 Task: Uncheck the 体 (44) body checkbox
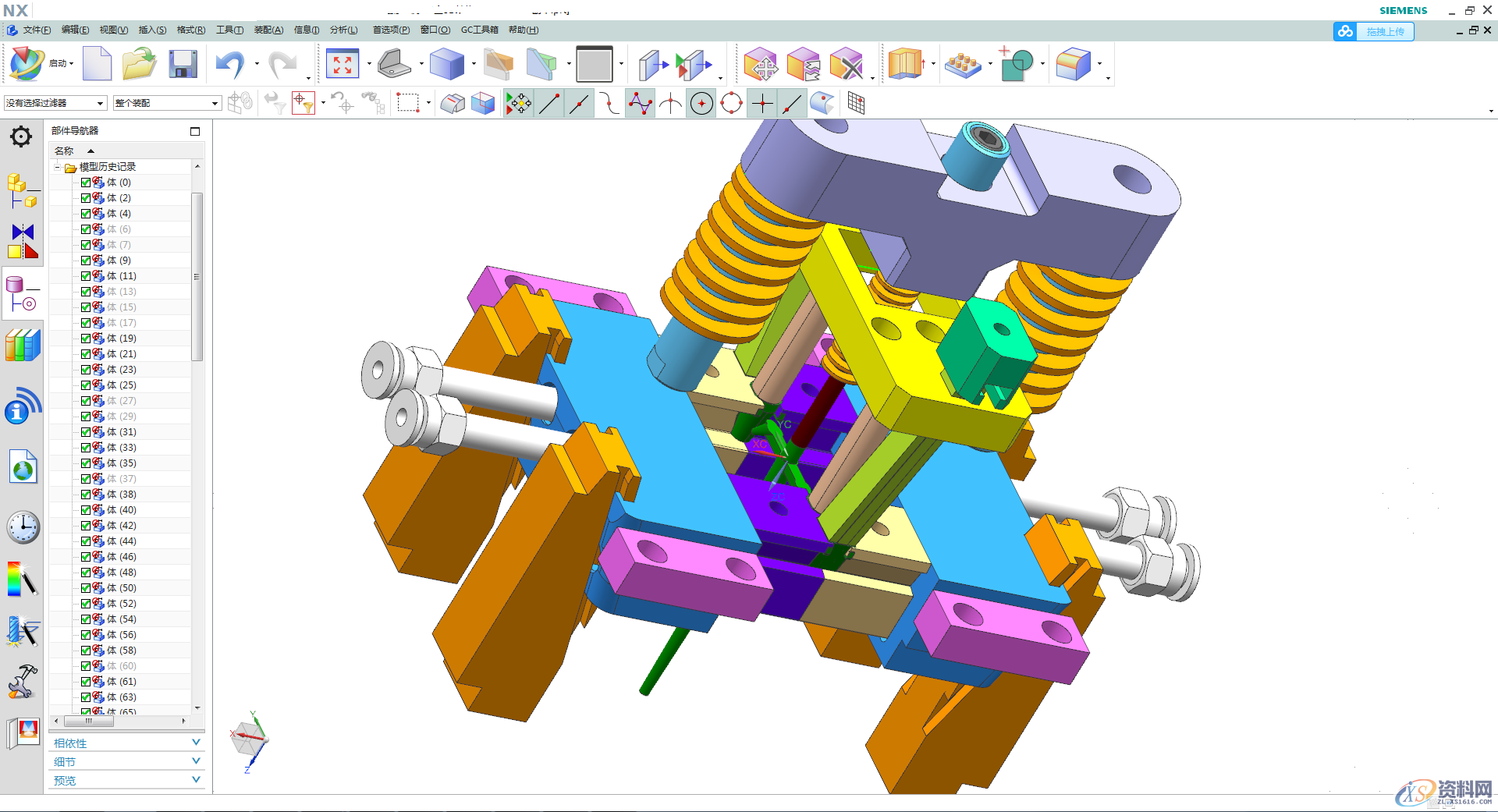click(86, 541)
